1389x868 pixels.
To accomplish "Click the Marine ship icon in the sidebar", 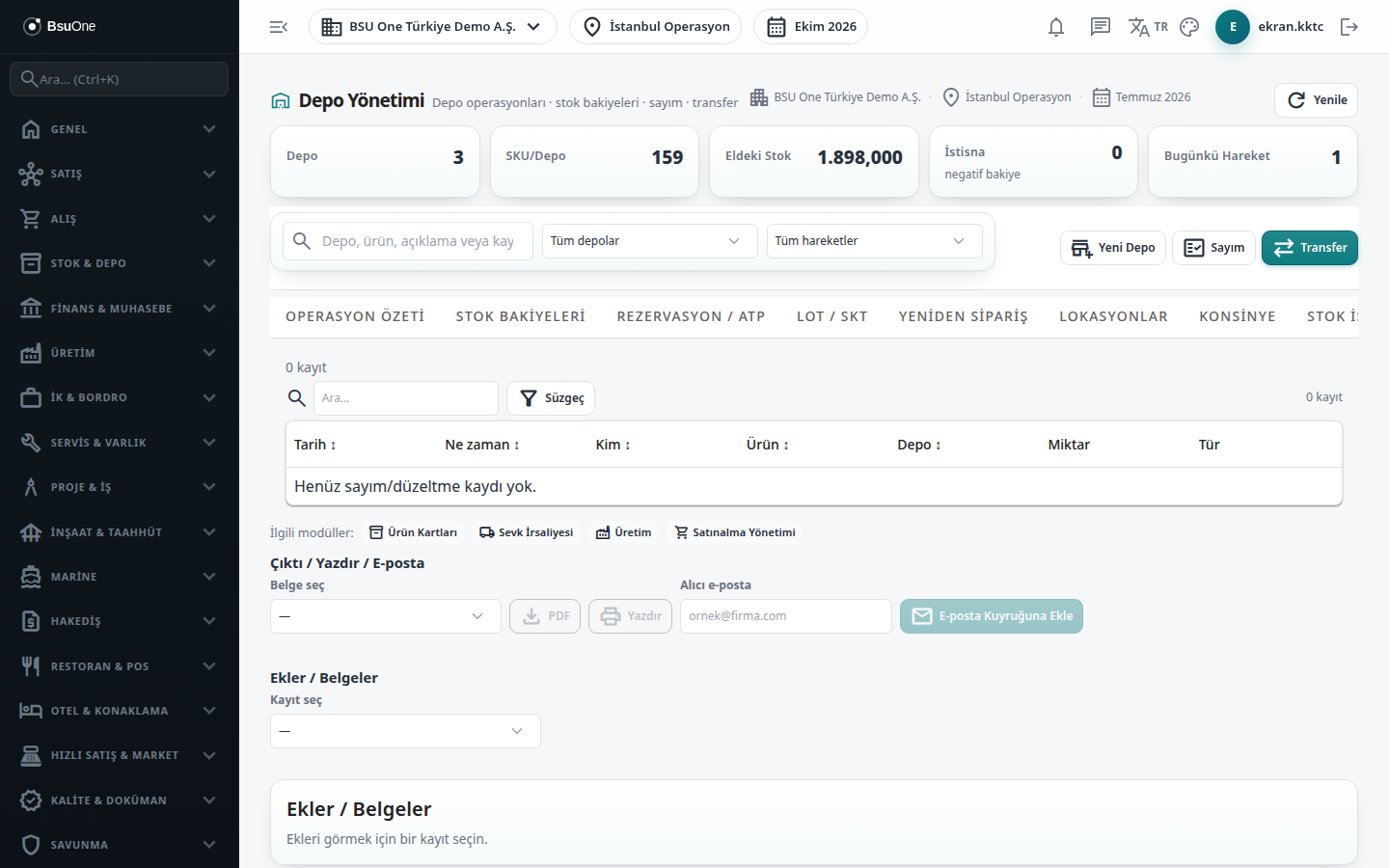I will pyautogui.click(x=31, y=577).
